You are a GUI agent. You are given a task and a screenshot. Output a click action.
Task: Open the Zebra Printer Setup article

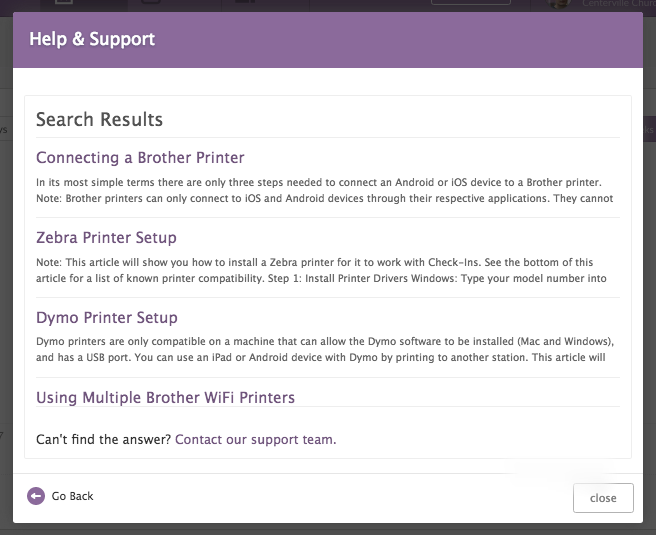pyautogui.click(x=106, y=238)
